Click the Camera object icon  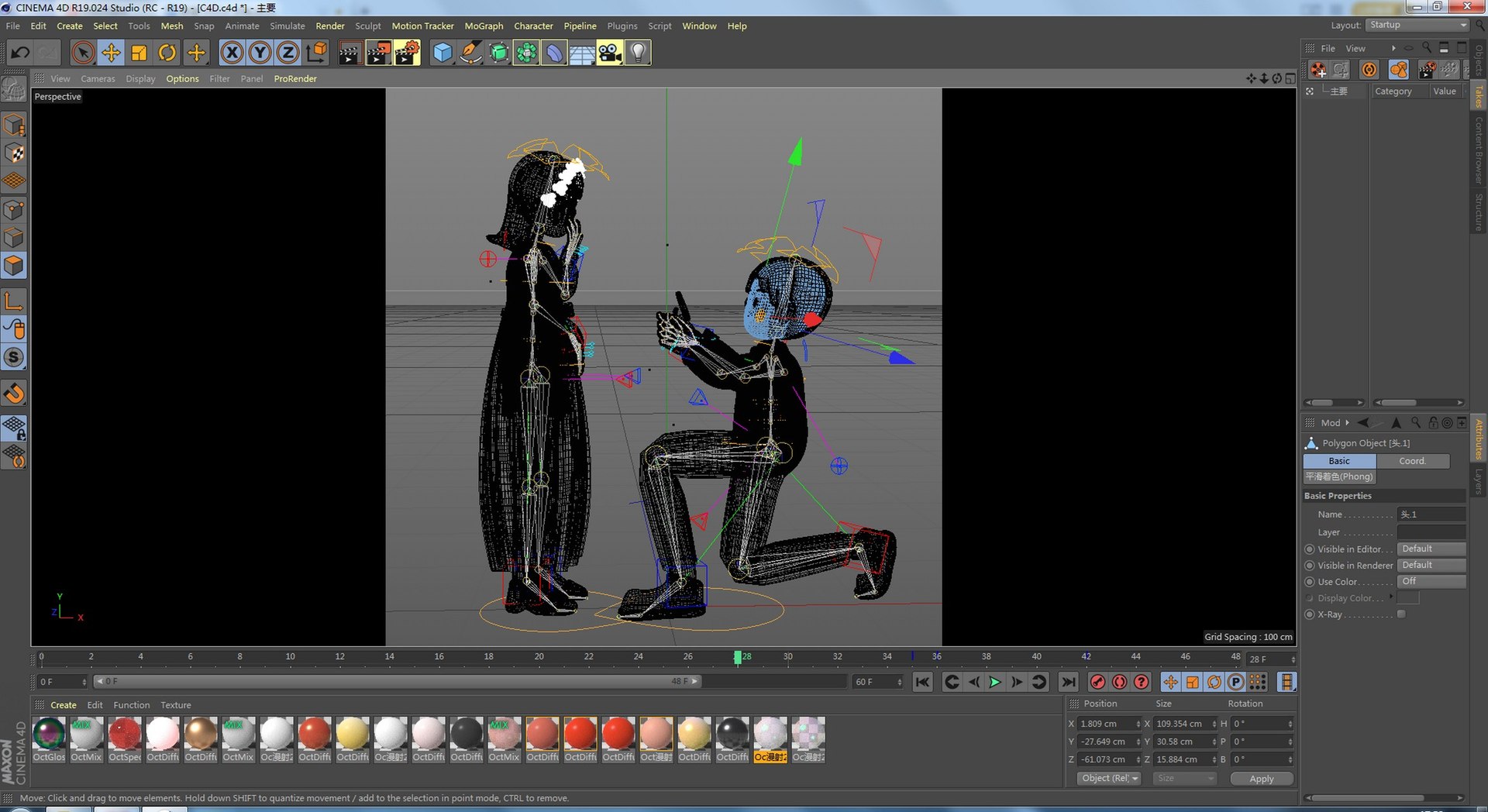pyautogui.click(x=610, y=53)
